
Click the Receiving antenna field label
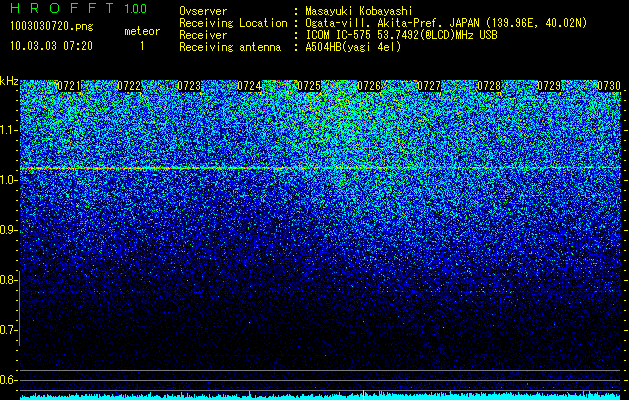click(230, 47)
